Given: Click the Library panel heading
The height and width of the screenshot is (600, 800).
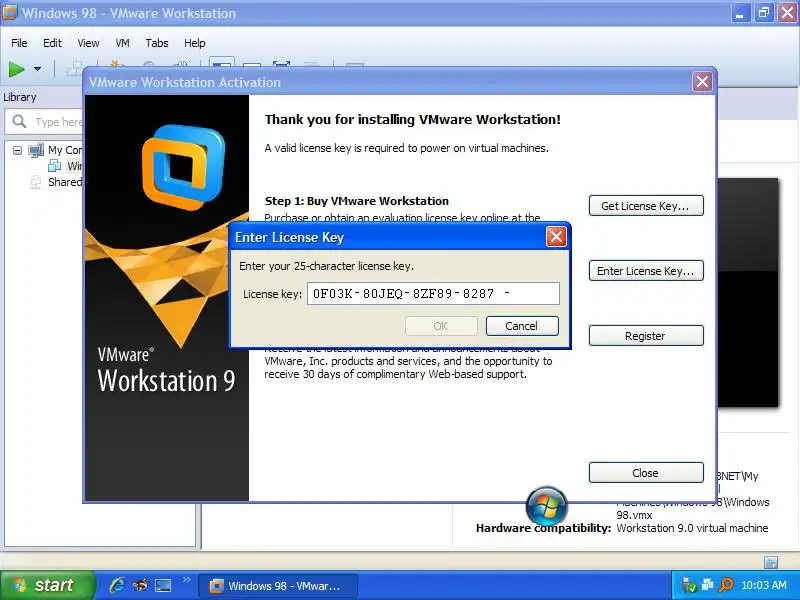Looking at the screenshot, I should (x=20, y=97).
